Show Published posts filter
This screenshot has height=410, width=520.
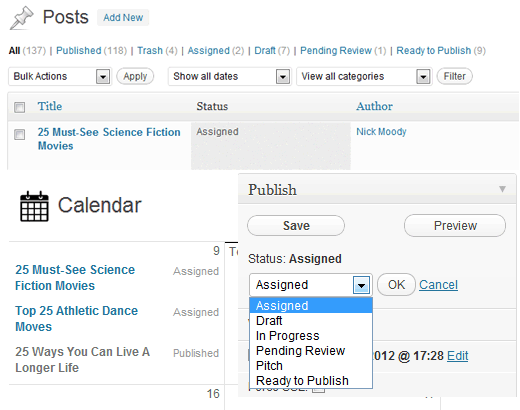pyautogui.click(x=79, y=51)
